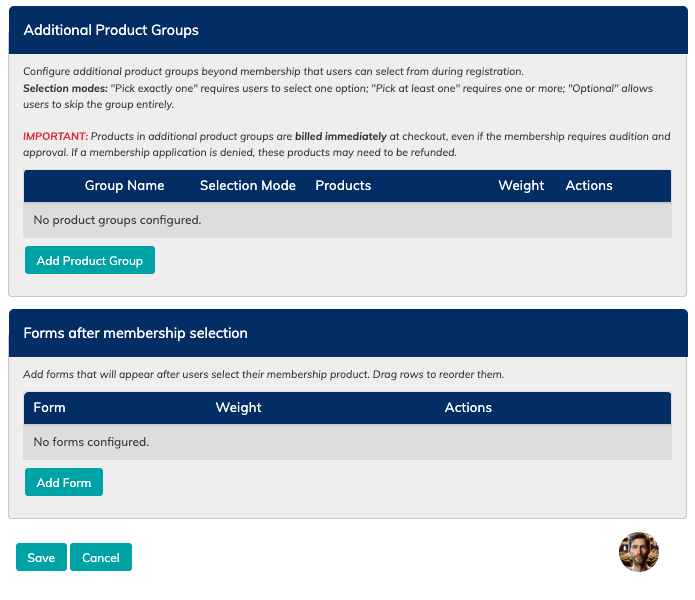This screenshot has height=600, width=695.
Task: Click the red IMPORTANT warning label
Action: [56, 136]
